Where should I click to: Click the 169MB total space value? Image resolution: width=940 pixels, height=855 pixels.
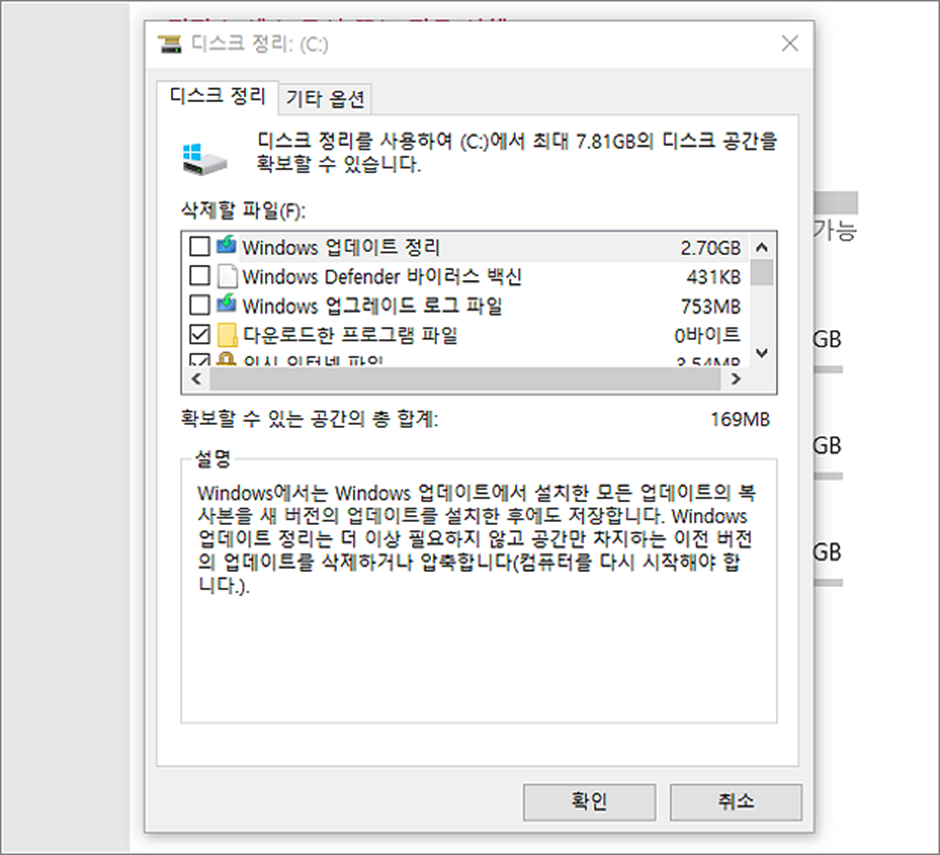740,419
